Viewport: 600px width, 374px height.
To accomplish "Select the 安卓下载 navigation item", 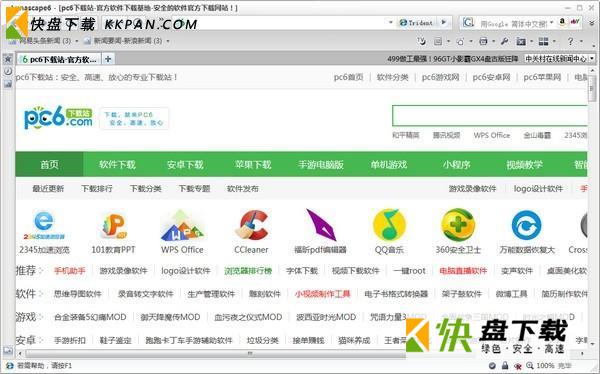I will click(185, 165).
